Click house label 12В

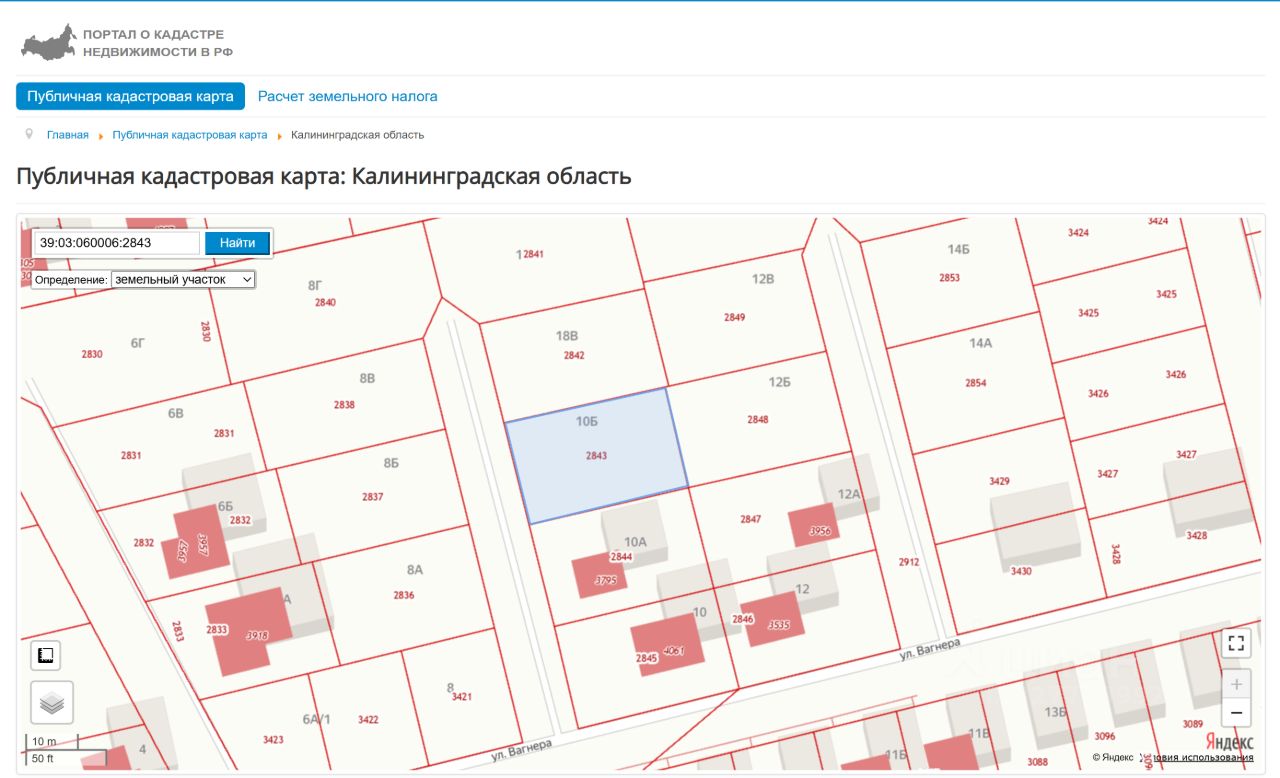point(764,279)
